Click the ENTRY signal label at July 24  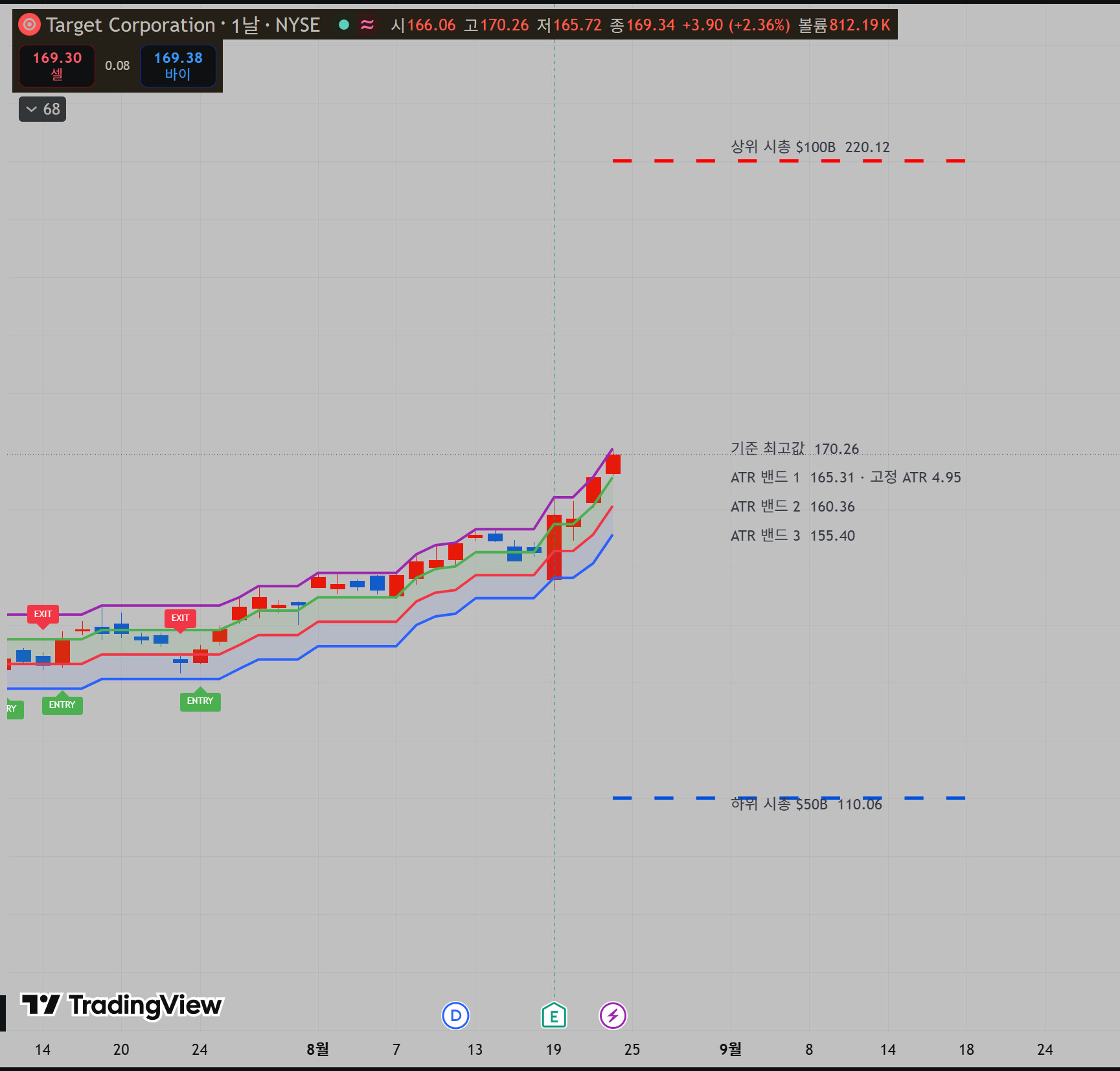(200, 700)
